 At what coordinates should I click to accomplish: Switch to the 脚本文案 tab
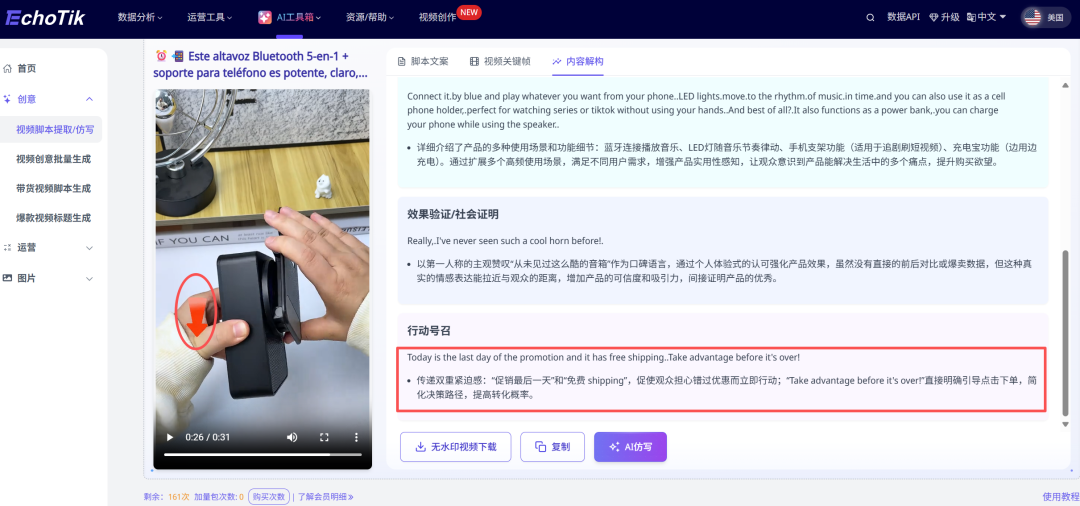click(424, 61)
